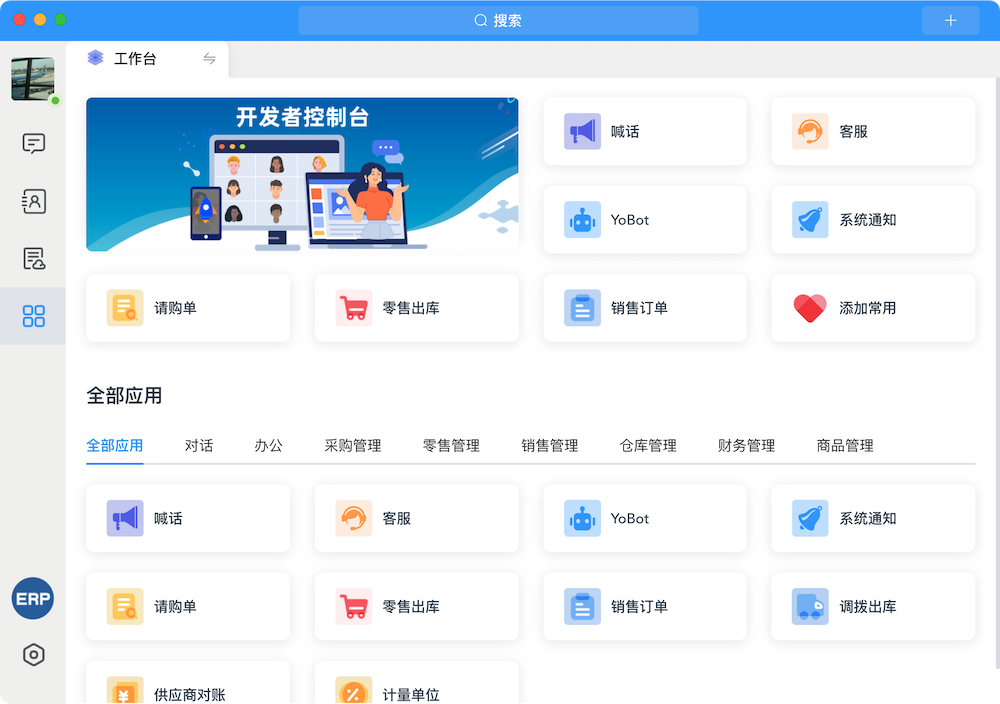Open 调拨出库 app card
1000x704 pixels.
(x=872, y=607)
